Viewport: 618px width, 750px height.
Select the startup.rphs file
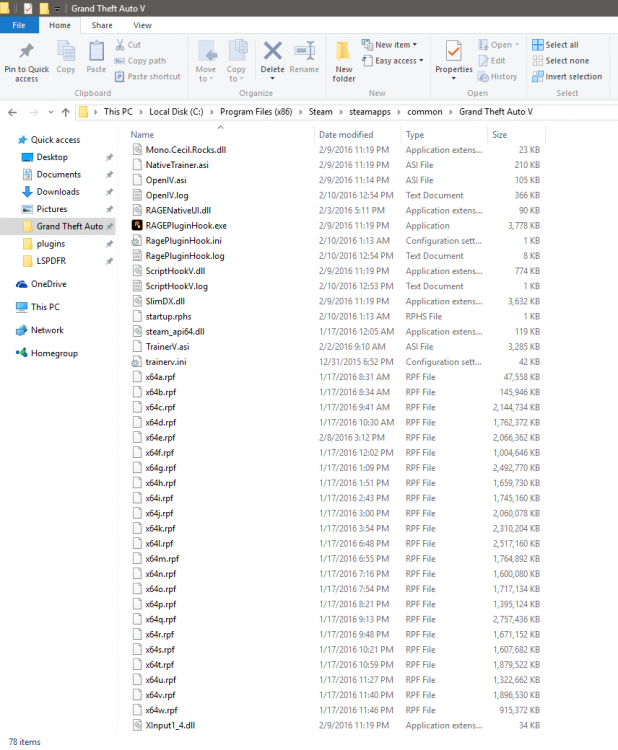click(168, 316)
